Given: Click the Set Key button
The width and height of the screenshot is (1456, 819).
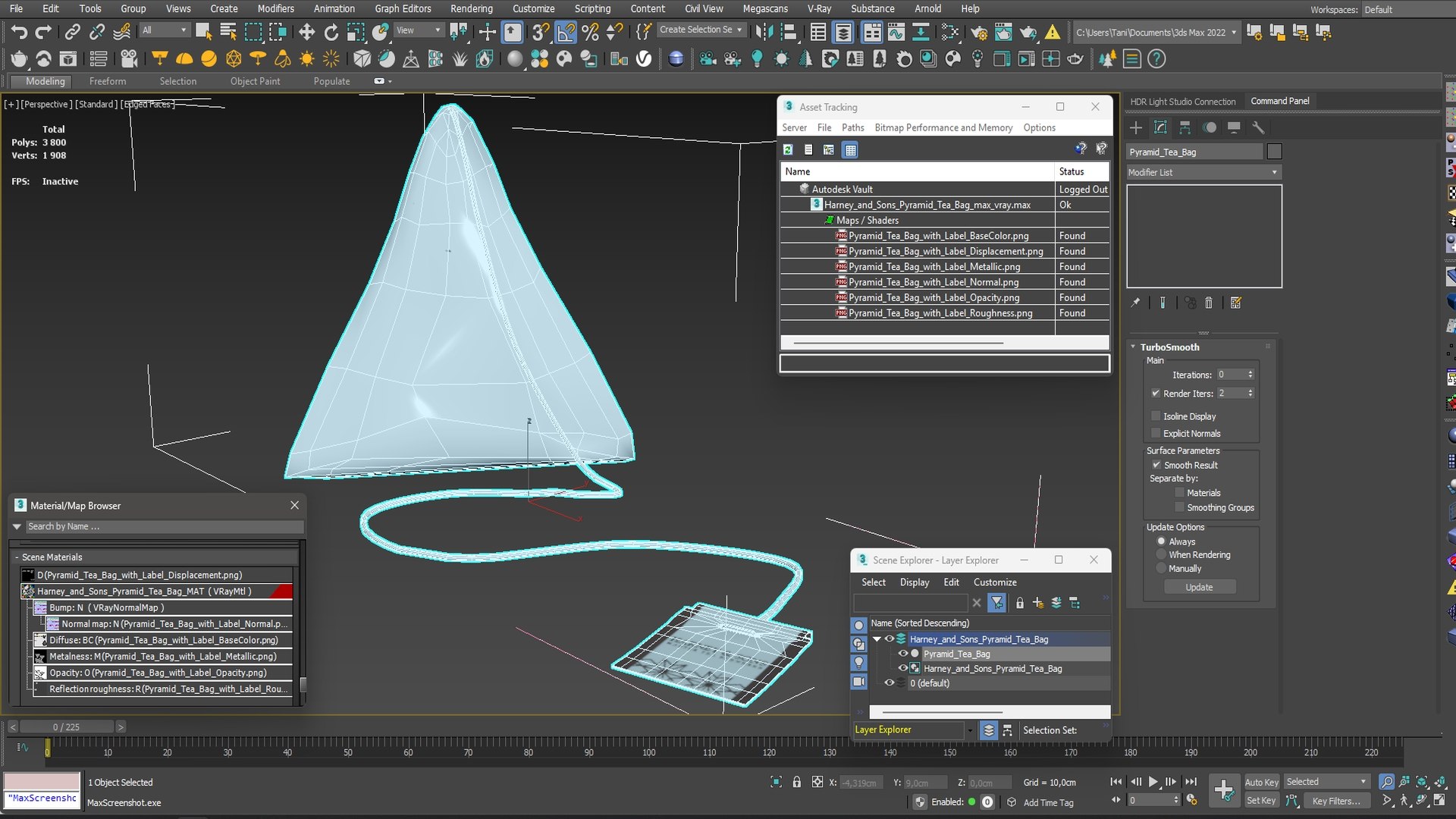Looking at the screenshot, I should point(1261,801).
